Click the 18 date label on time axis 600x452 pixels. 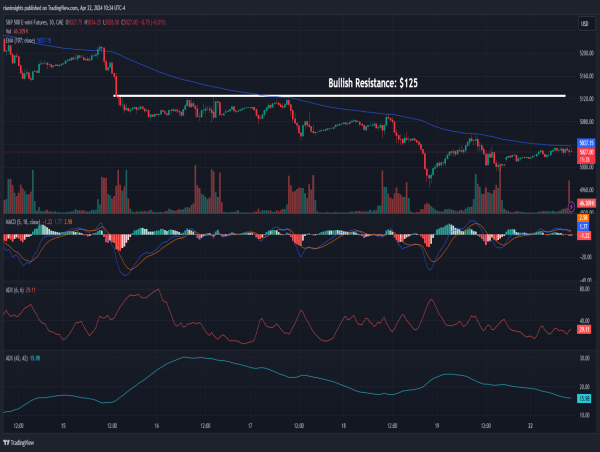point(344,426)
